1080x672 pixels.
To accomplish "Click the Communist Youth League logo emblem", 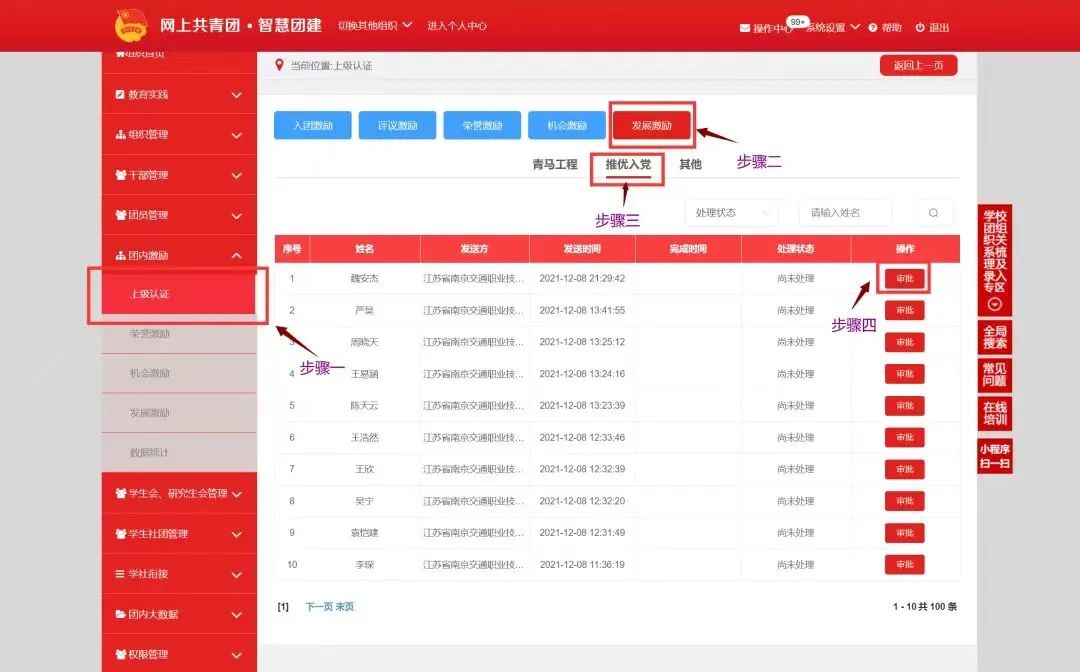I will pyautogui.click(x=131, y=25).
